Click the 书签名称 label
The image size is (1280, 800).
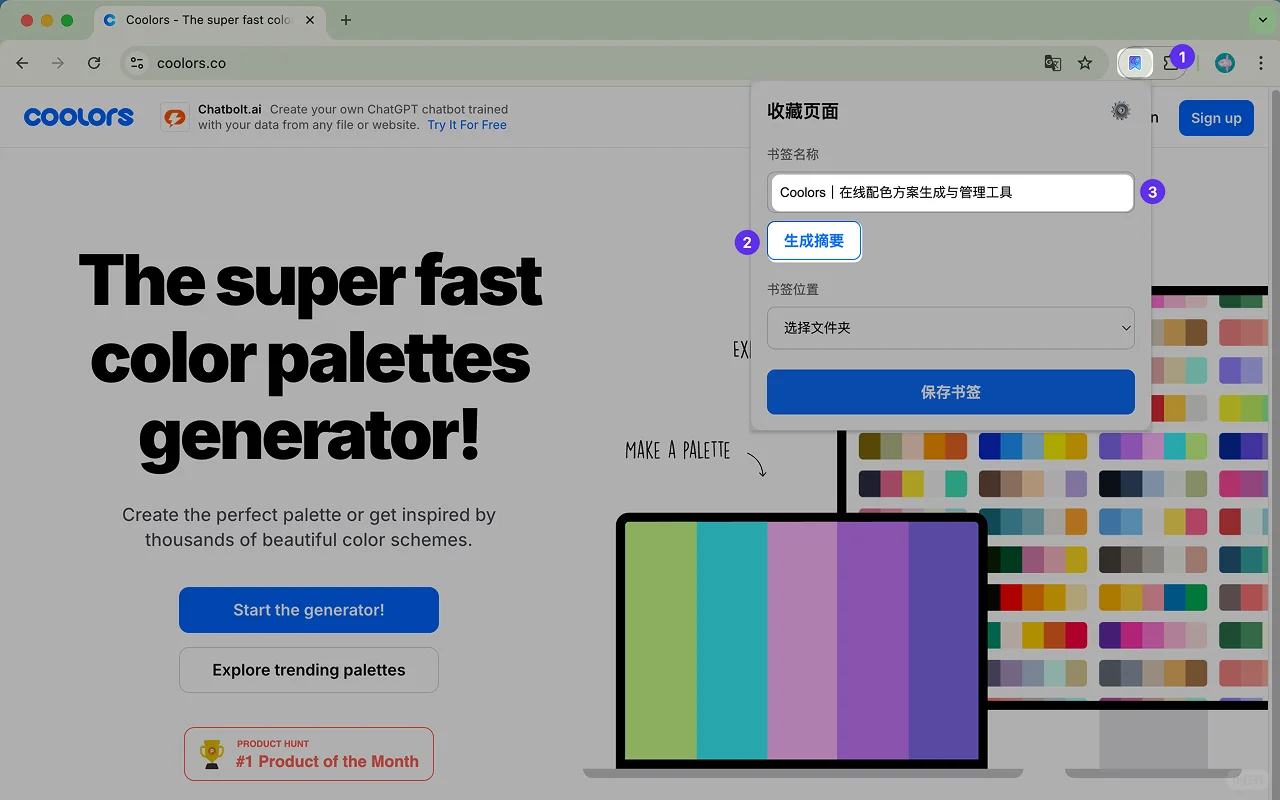pyautogui.click(x=793, y=155)
